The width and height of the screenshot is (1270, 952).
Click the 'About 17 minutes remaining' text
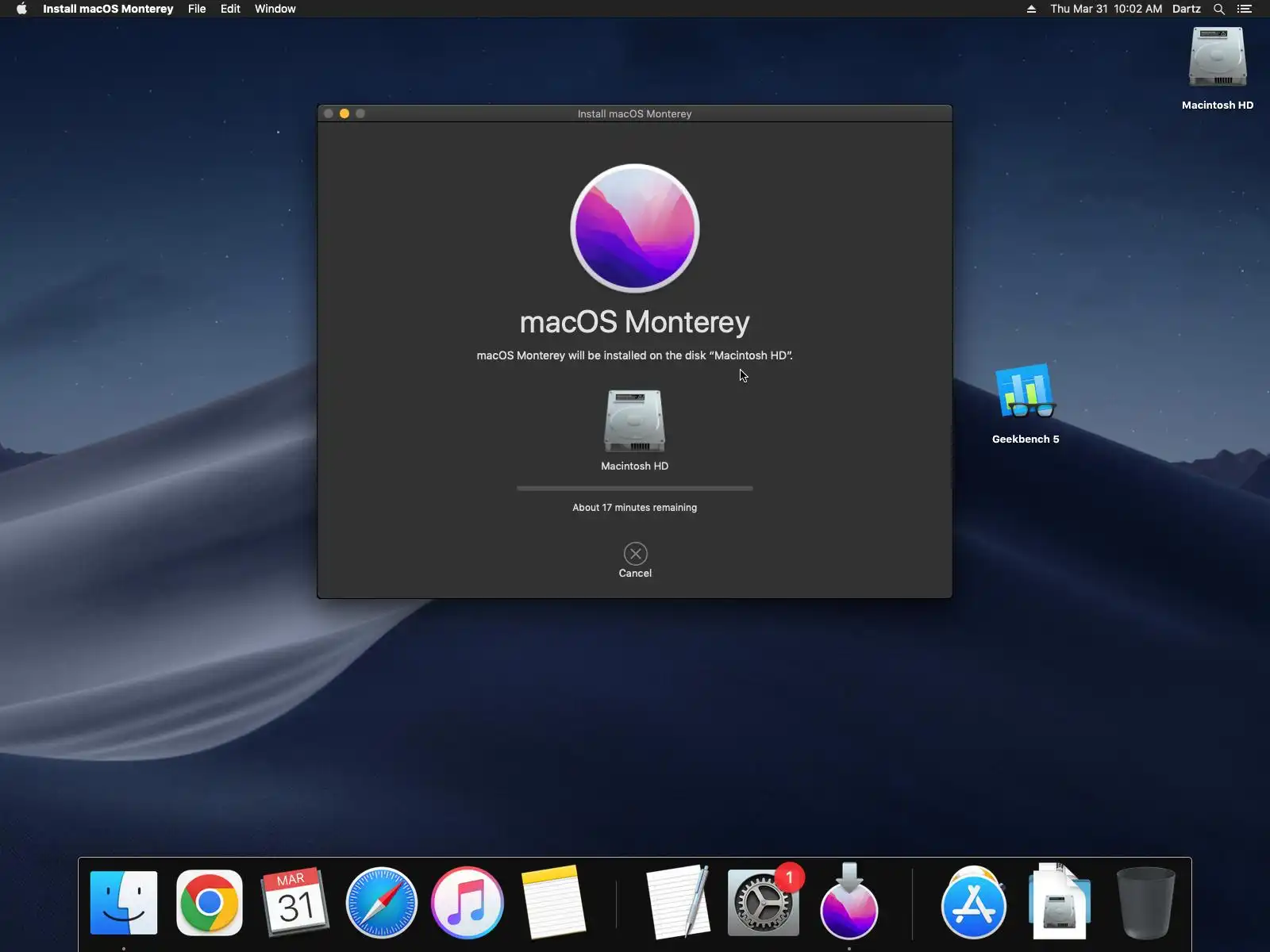pyautogui.click(x=635, y=508)
